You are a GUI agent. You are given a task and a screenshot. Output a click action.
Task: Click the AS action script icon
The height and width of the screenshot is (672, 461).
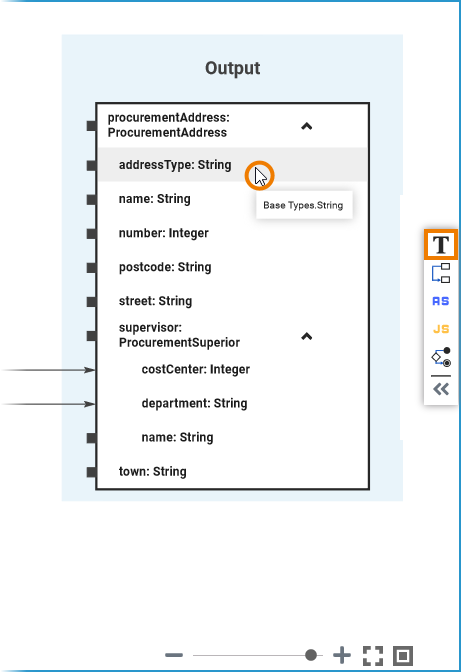pyautogui.click(x=441, y=301)
